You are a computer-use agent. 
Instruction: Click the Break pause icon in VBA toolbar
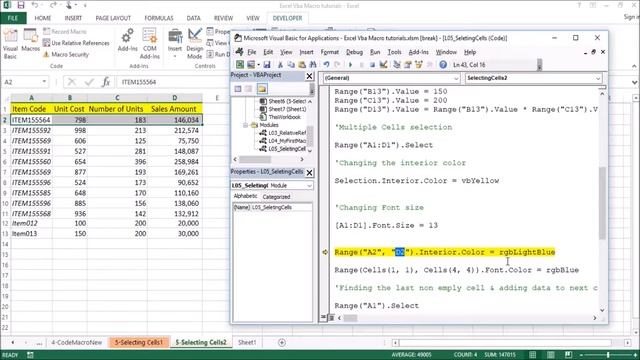coord(361,64)
